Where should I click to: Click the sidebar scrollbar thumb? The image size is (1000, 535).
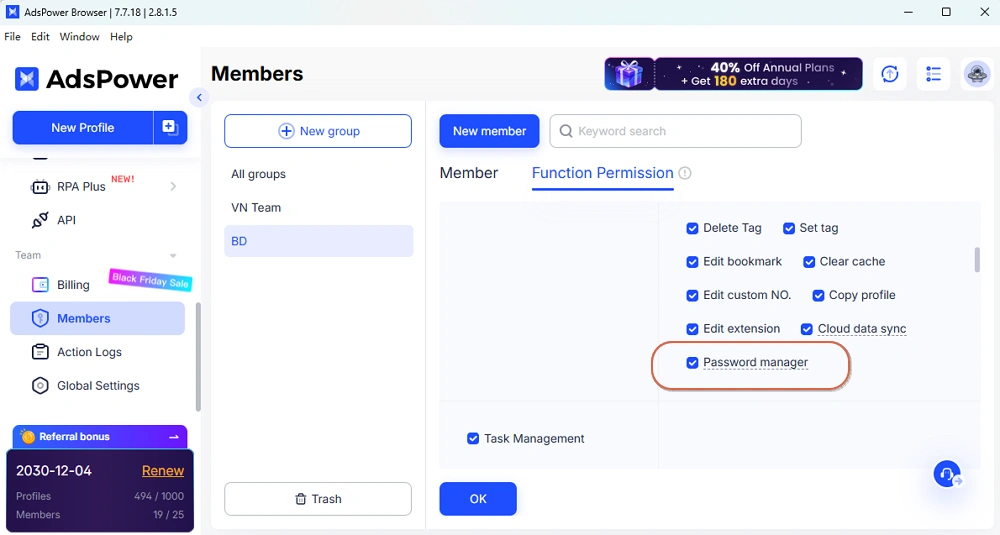[x=198, y=357]
